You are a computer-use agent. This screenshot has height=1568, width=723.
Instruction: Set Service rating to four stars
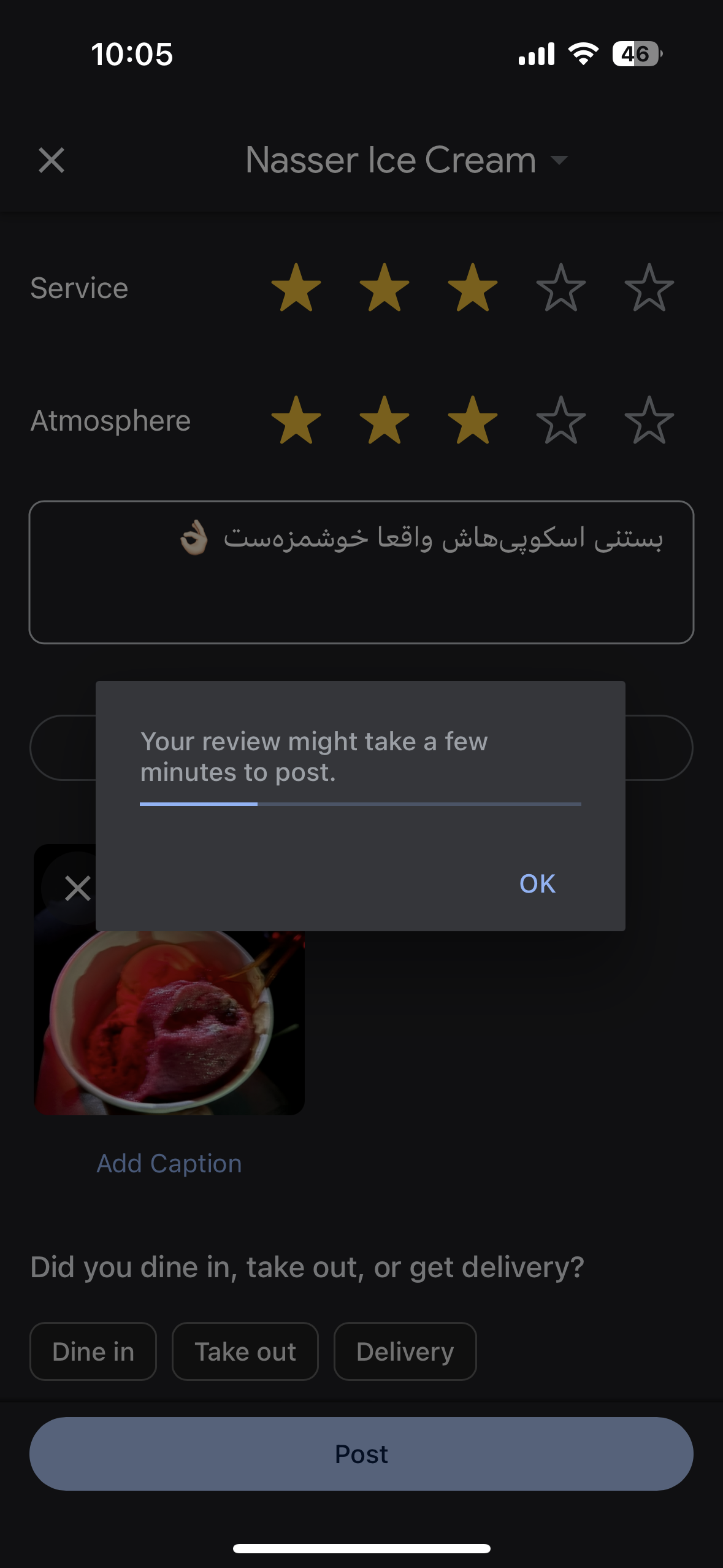(x=561, y=288)
